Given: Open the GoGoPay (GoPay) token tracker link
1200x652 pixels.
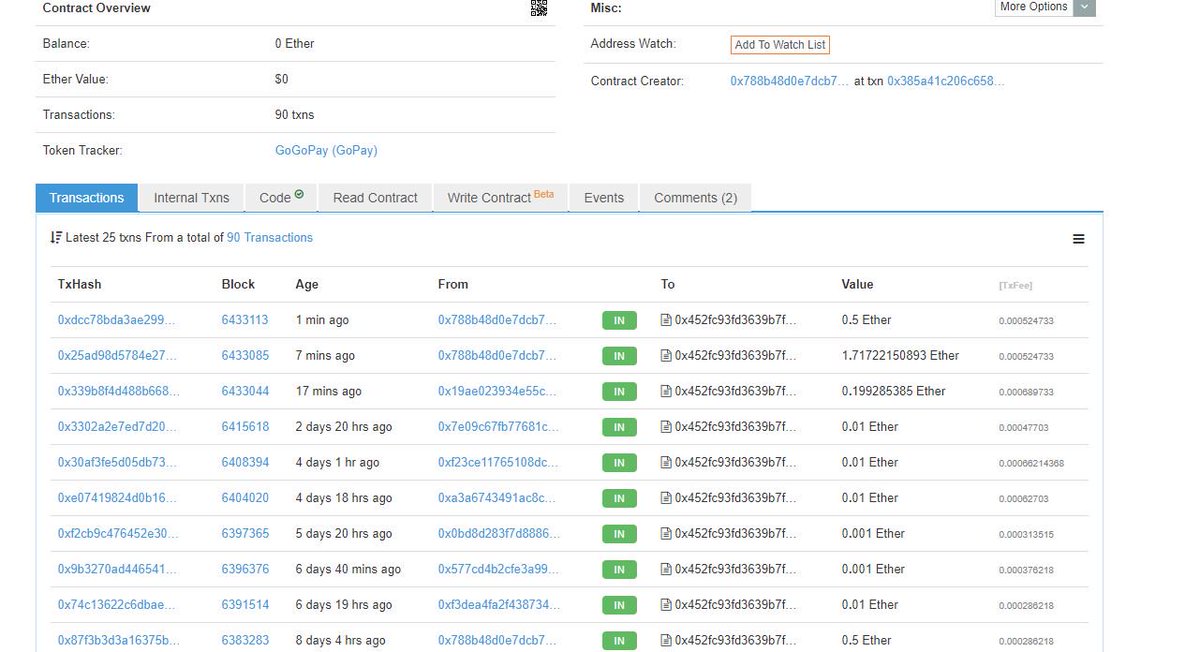Looking at the screenshot, I should tap(326, 151).
